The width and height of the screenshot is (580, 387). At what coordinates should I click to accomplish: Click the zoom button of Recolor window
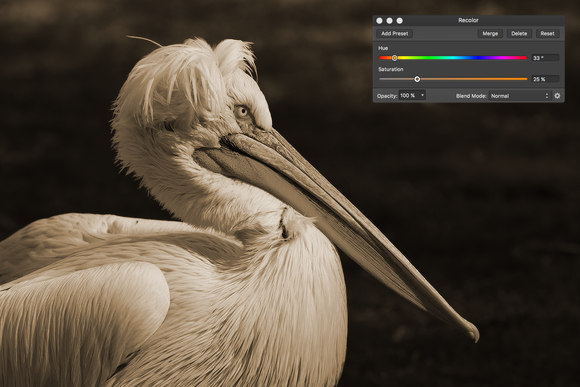[399, 21]
